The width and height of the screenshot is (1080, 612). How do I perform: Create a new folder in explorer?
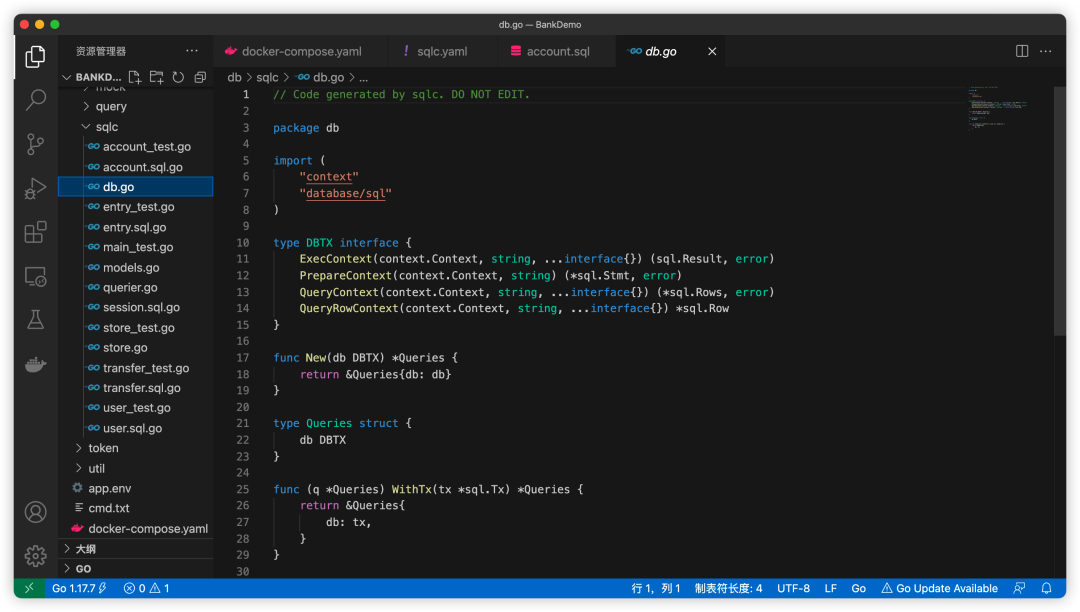click(157, 77)
